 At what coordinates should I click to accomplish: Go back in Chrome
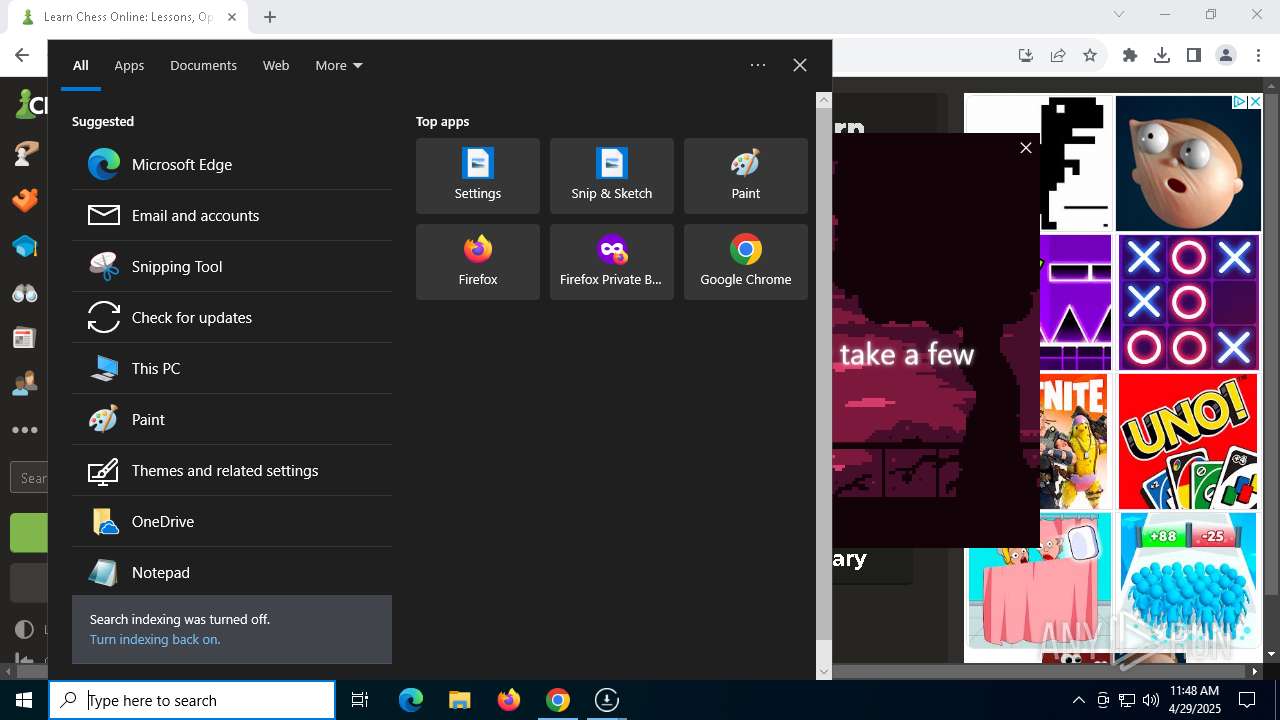(22, 56)
